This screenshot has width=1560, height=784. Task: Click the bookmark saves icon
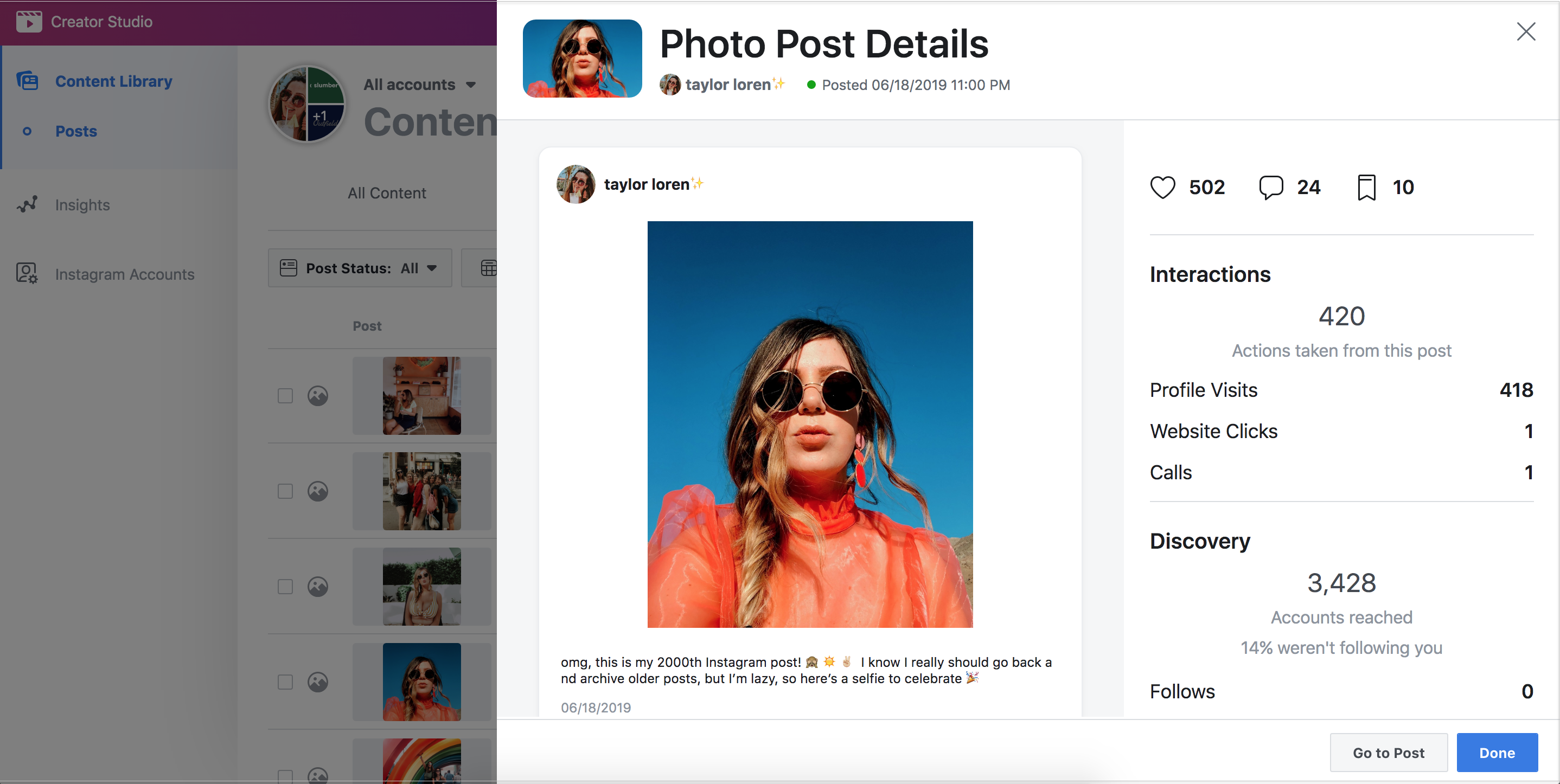(1367, 187)
